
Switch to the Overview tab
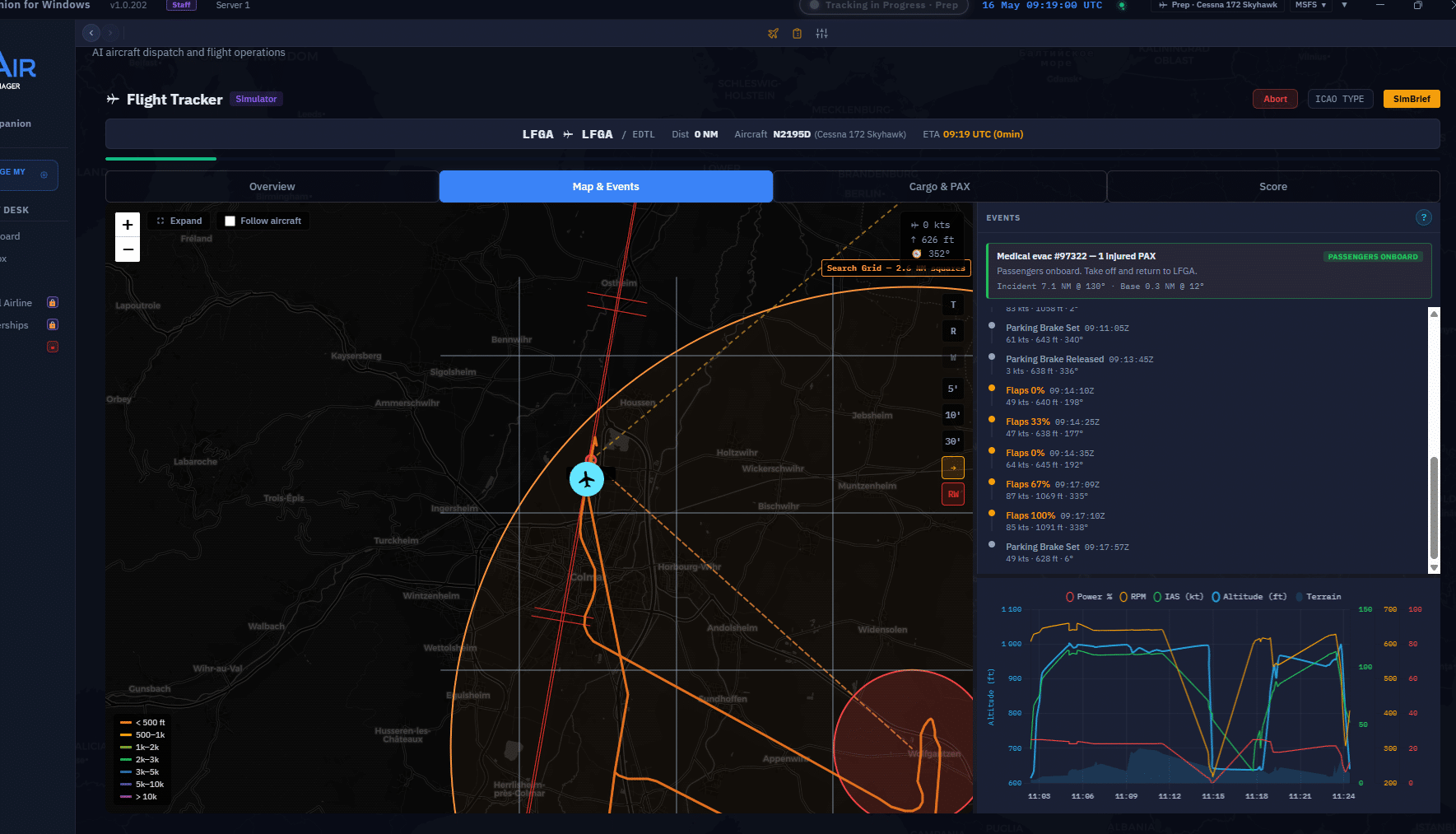point(272,187)
